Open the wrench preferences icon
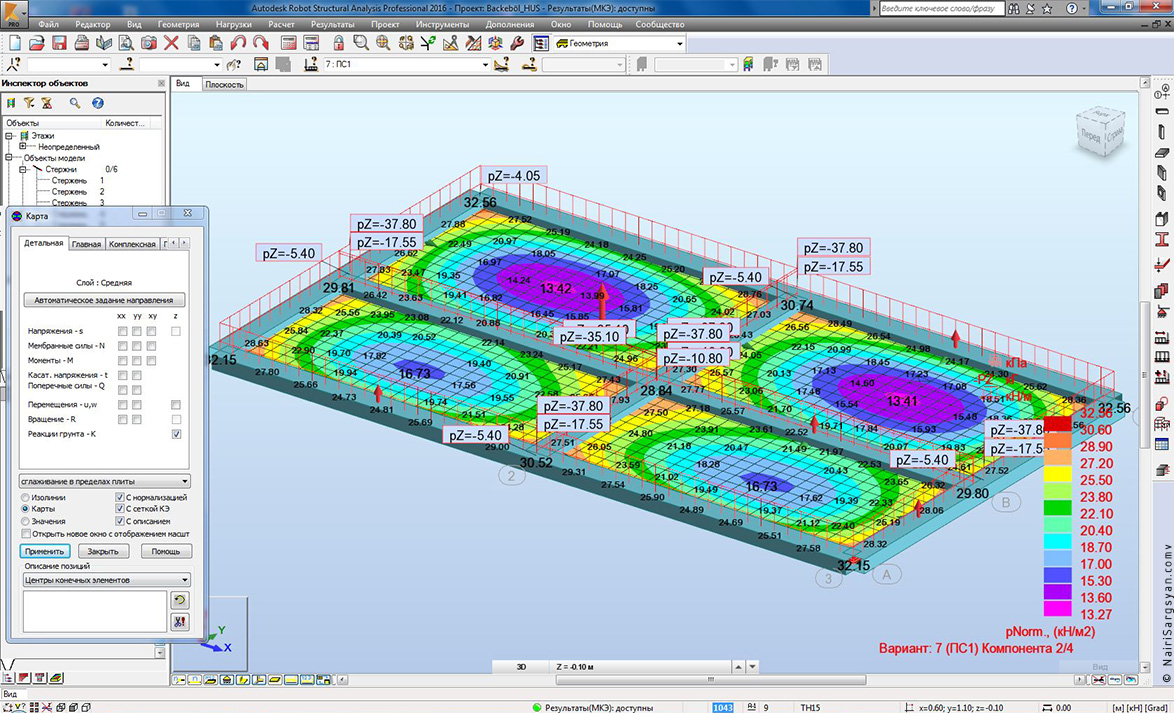This screenshot has height=713, width=1174. pyautogui.click(x=517, y=43)
